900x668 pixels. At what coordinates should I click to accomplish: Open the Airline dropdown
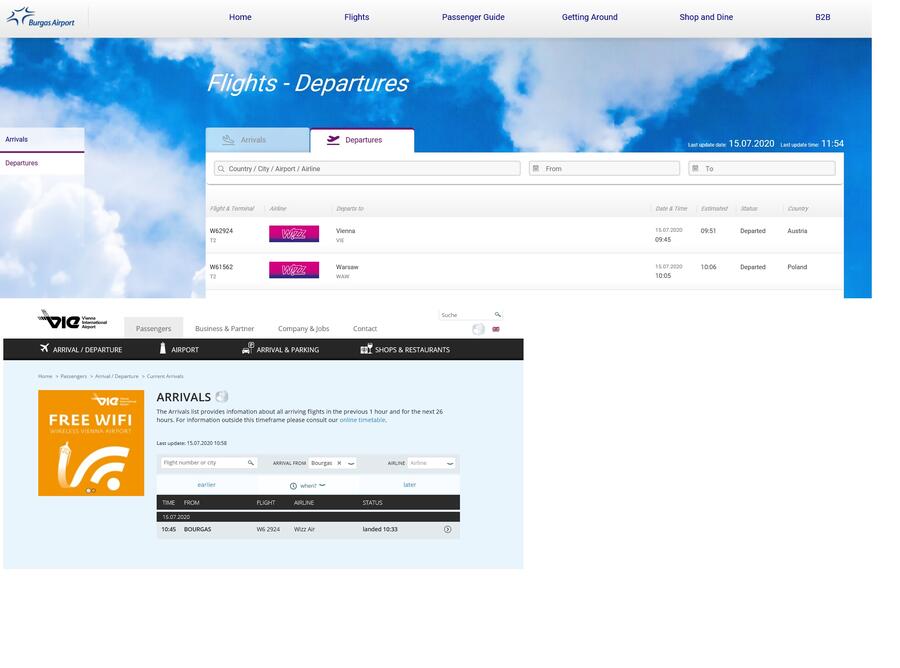pyautogui.click(x=432, y=463)
